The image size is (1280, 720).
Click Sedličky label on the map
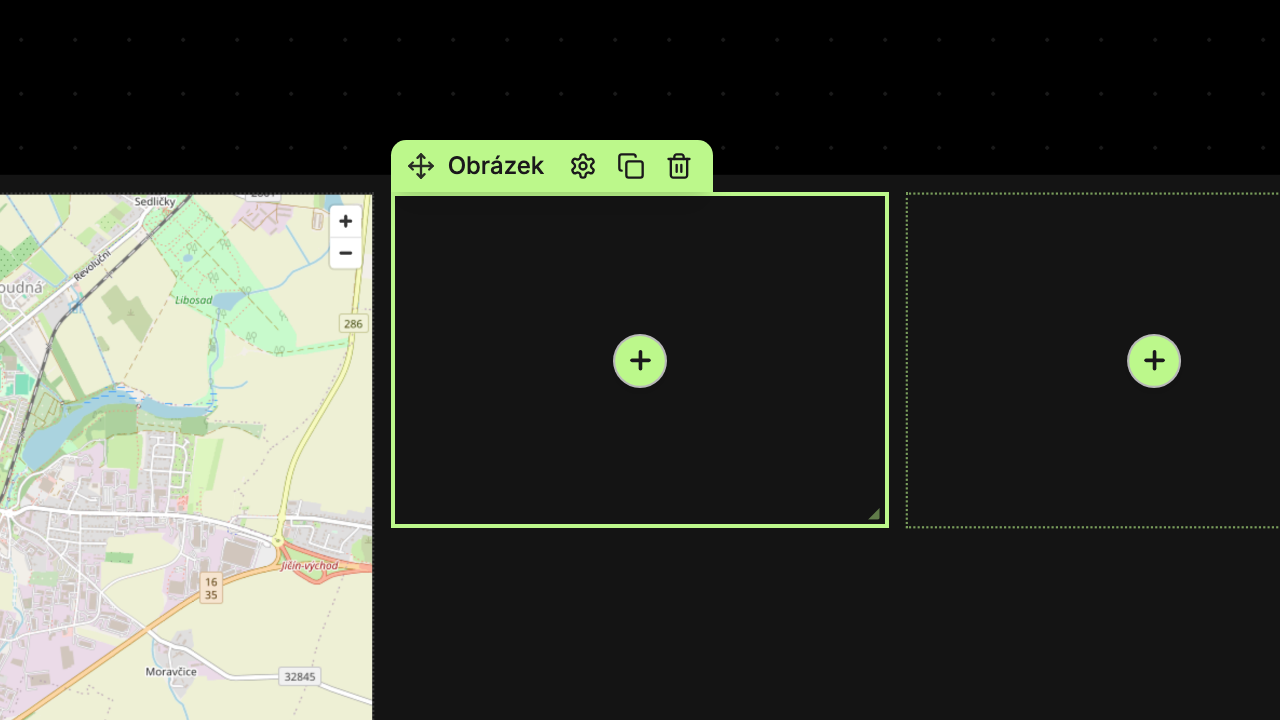pyautogui.click(x=155, y=201)
